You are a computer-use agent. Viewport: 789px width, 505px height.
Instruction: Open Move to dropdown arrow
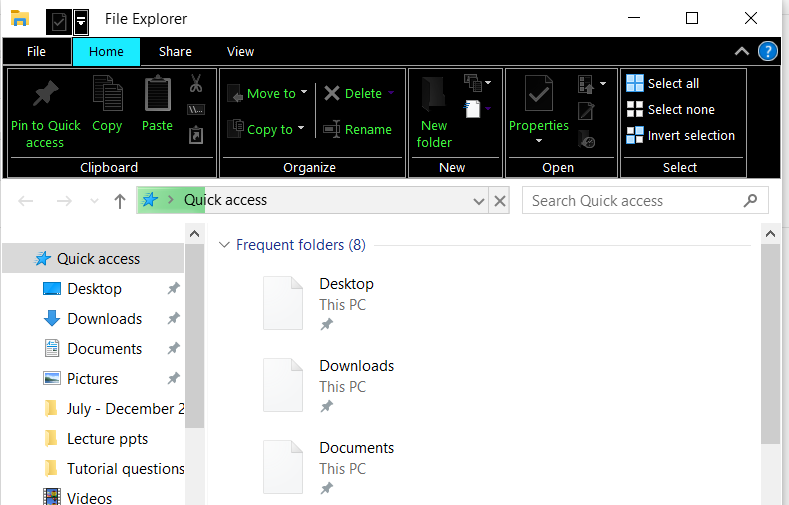pos(304,93)
